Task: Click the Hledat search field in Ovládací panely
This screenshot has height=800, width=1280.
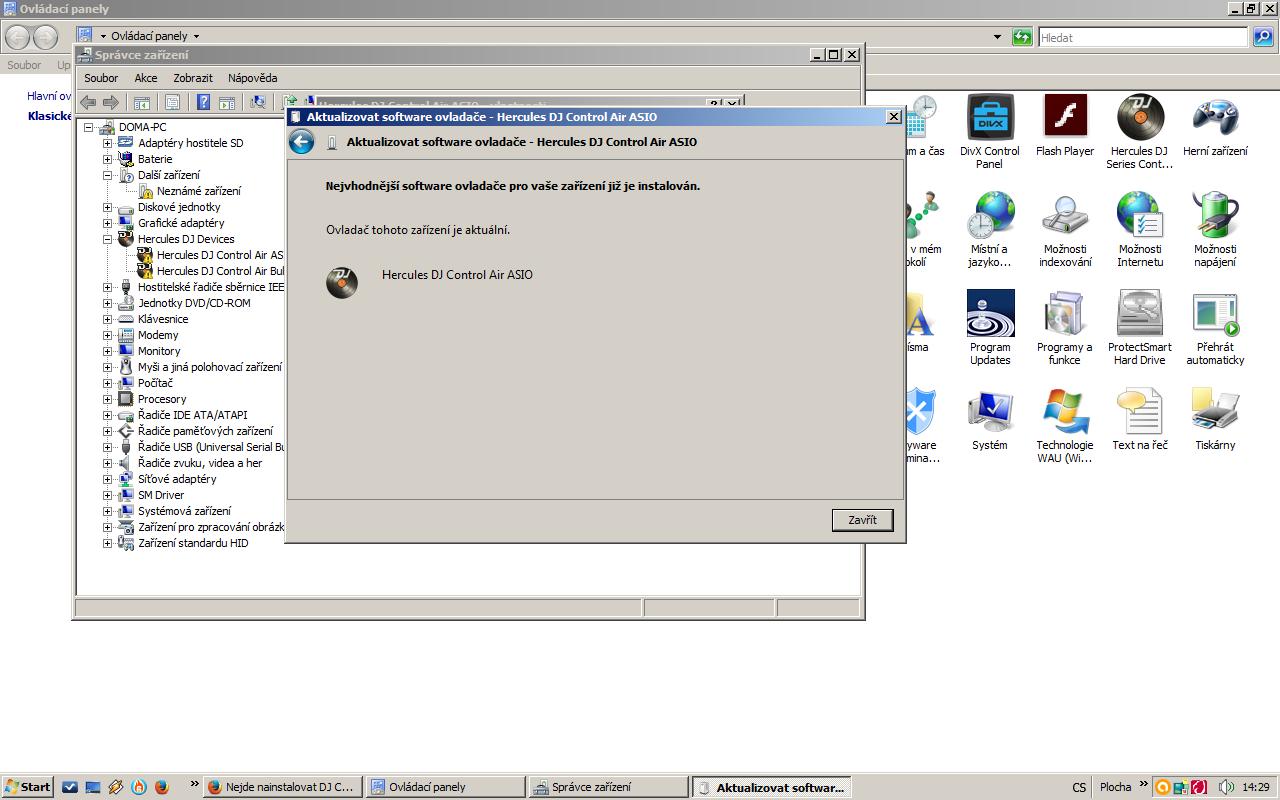Action: coord(1144,37)
